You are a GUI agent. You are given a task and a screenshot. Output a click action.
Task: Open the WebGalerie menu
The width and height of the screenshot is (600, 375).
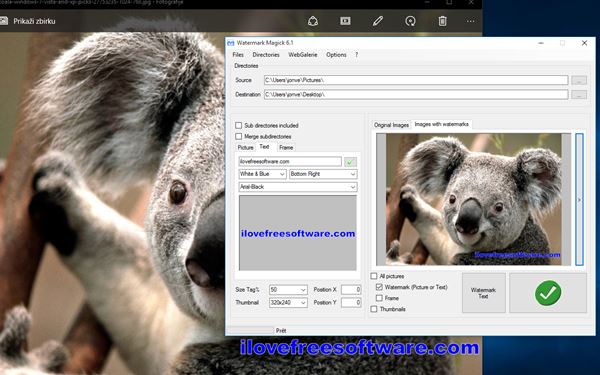[x=303, y=55]
